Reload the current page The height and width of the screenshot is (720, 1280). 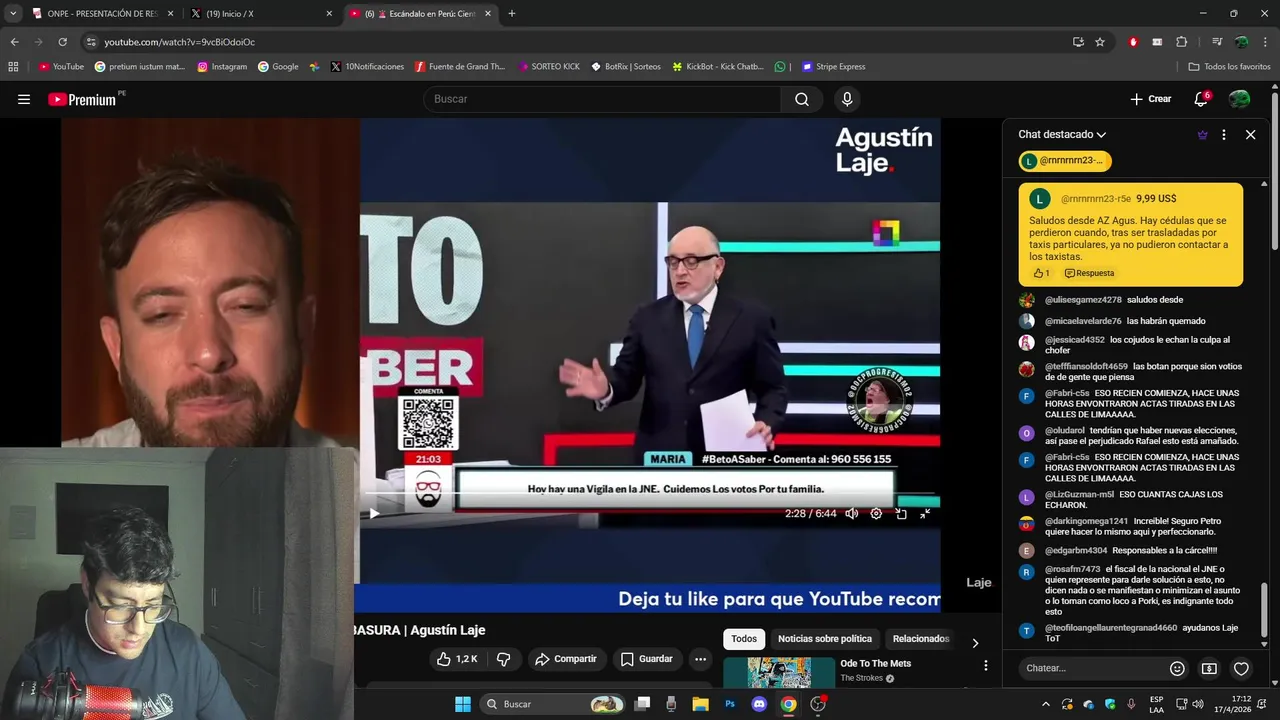(x=62, y=42)
